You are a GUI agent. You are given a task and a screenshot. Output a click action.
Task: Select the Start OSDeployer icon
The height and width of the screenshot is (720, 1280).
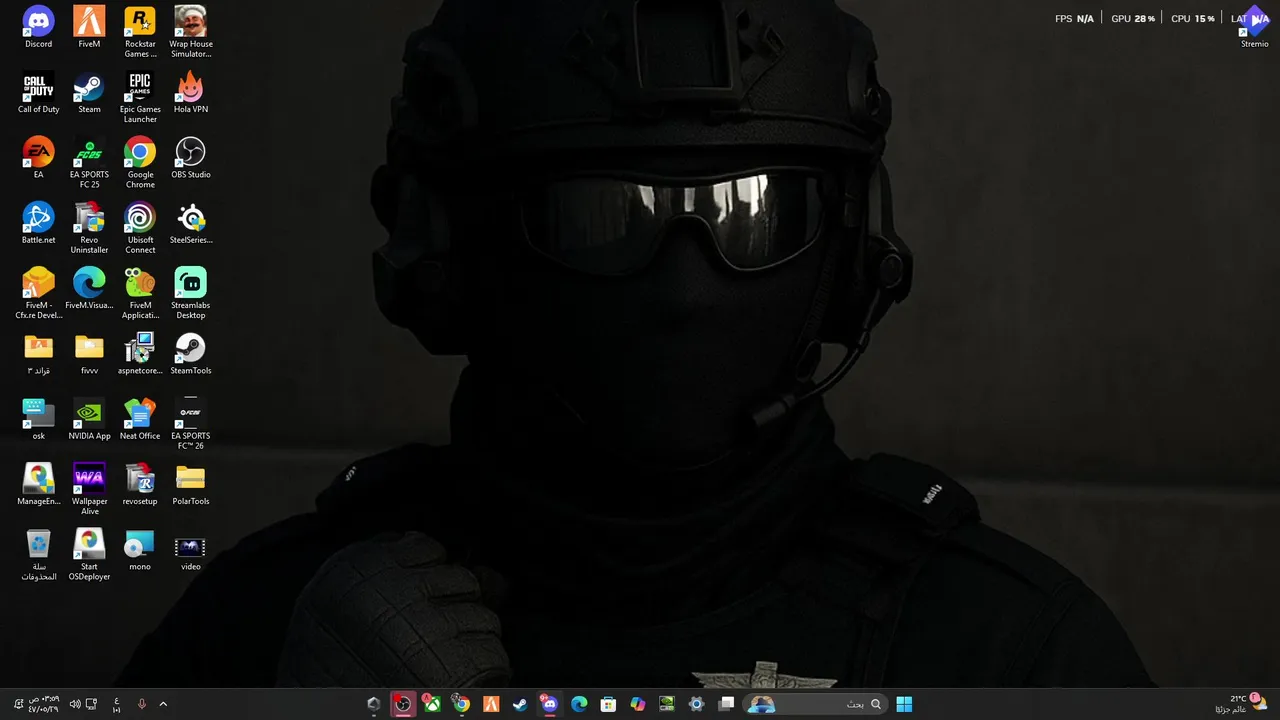(x=89, y=555)
